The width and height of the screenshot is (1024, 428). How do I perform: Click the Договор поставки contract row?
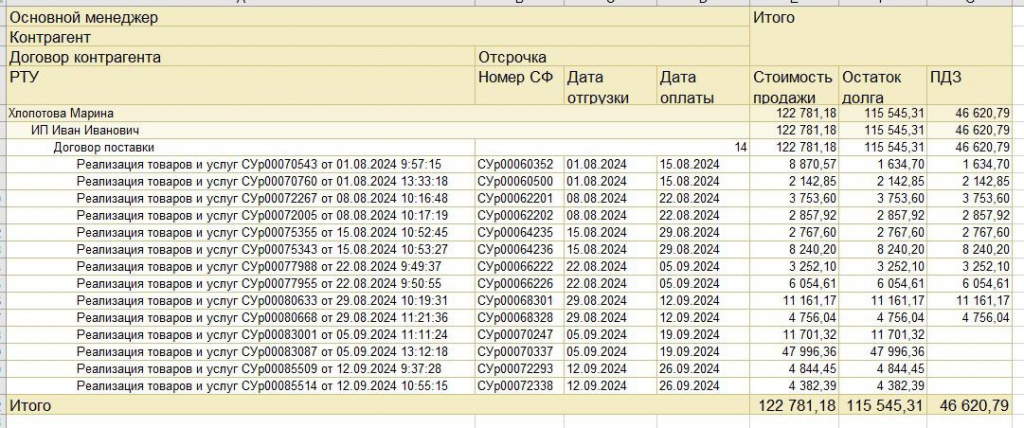coord(103,147)
